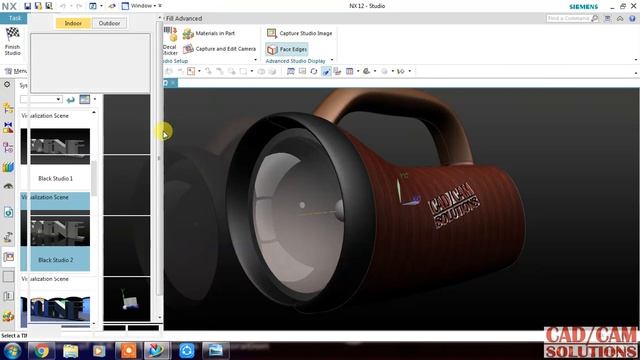Click the Save icon in title bar

27,6
